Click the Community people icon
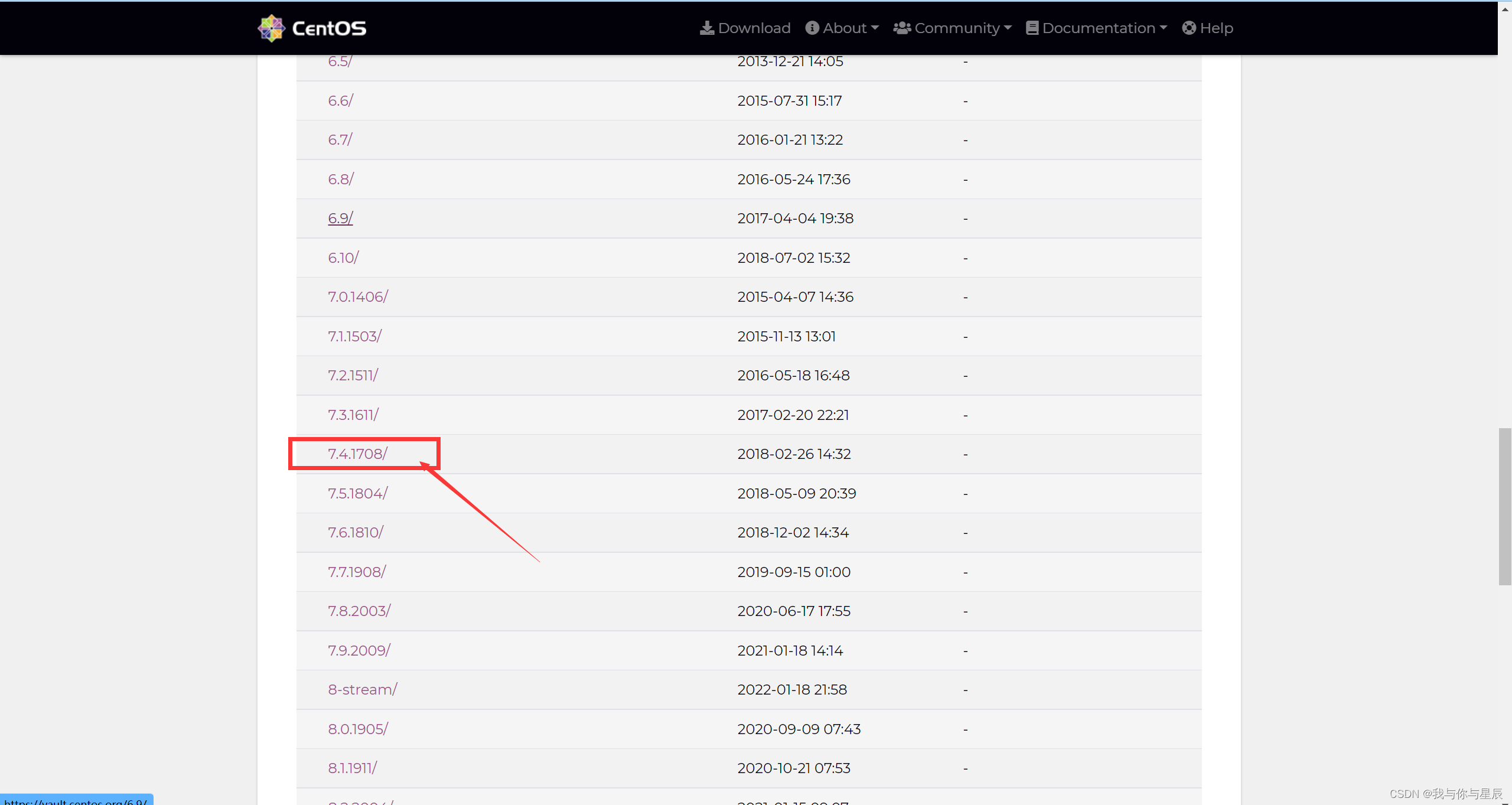 click(901, 28)
